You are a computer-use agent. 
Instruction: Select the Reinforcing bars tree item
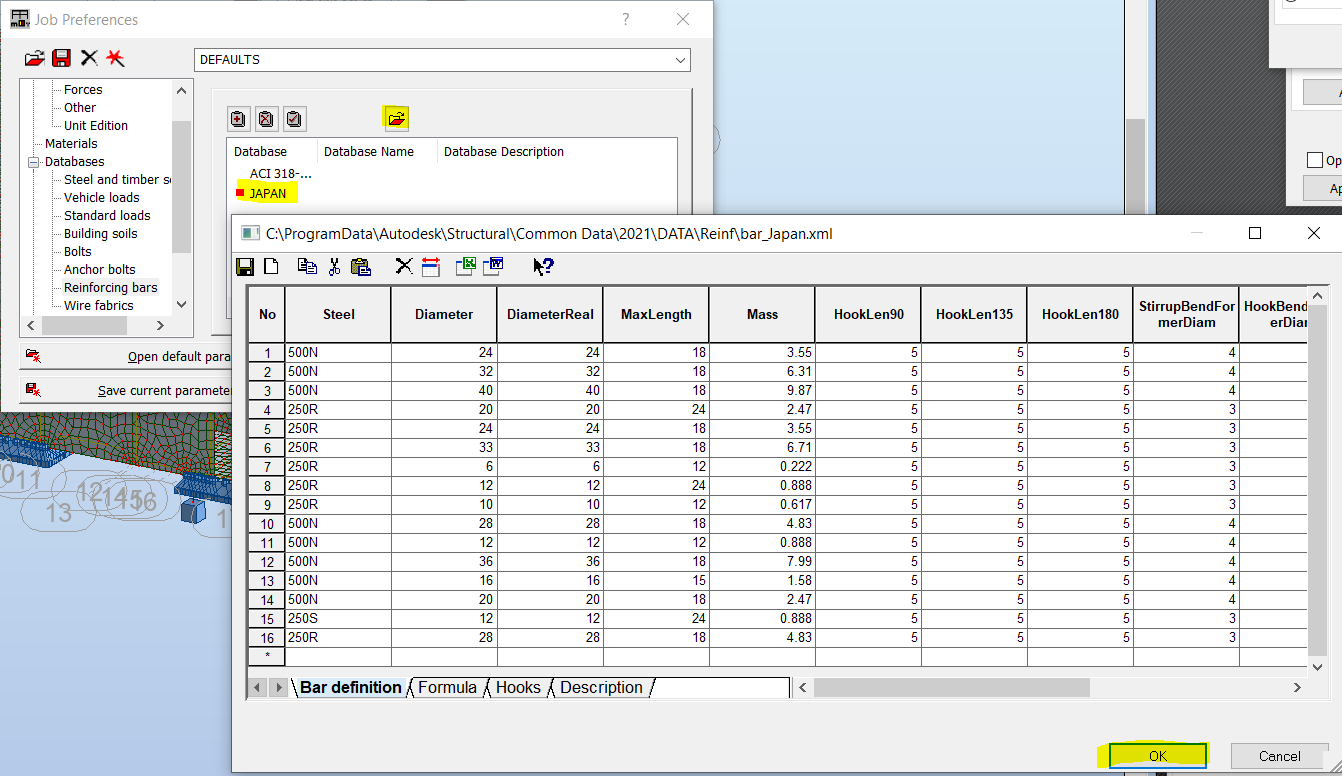click(110, 287)
